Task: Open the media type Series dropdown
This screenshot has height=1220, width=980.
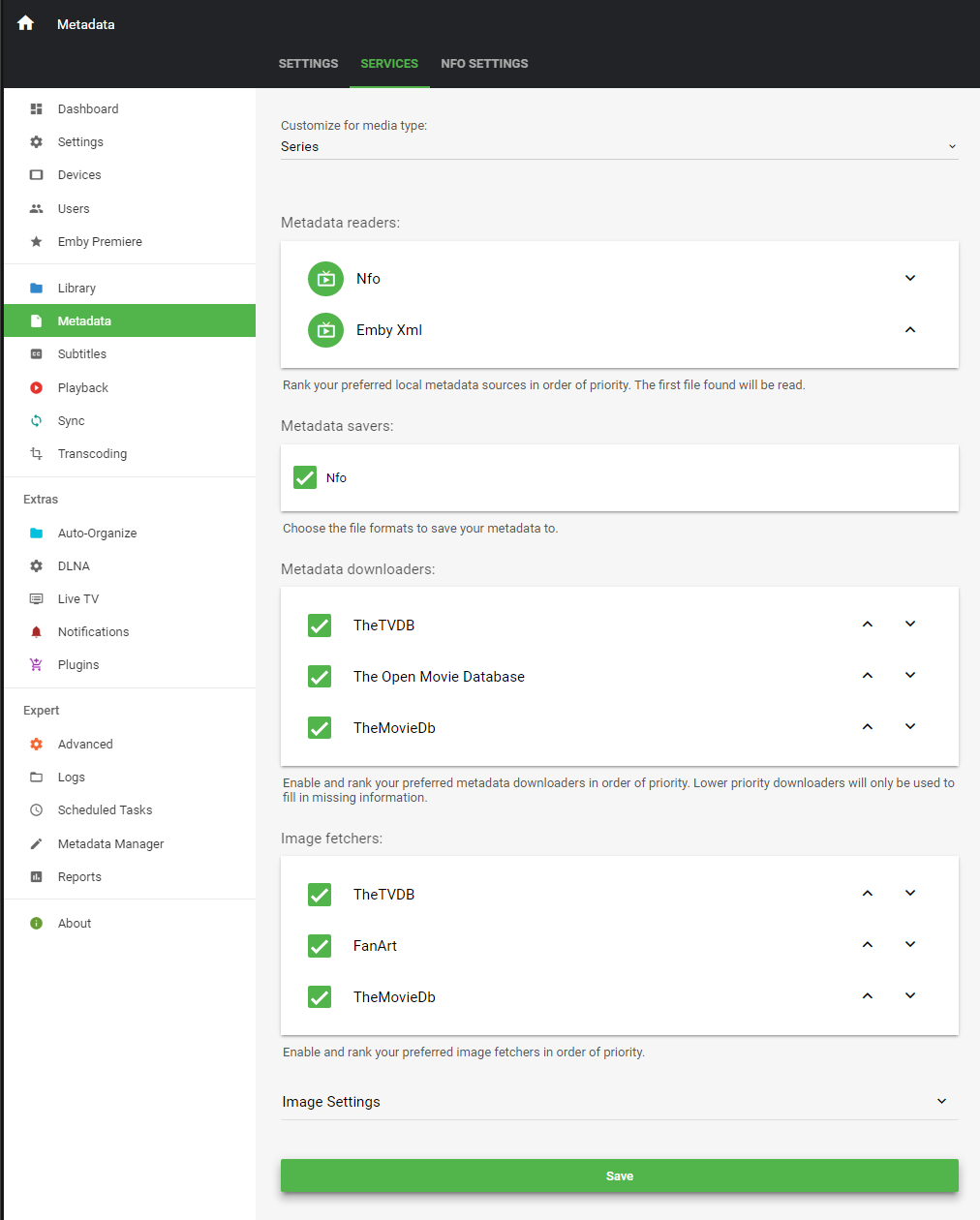Action: point(619,147)
